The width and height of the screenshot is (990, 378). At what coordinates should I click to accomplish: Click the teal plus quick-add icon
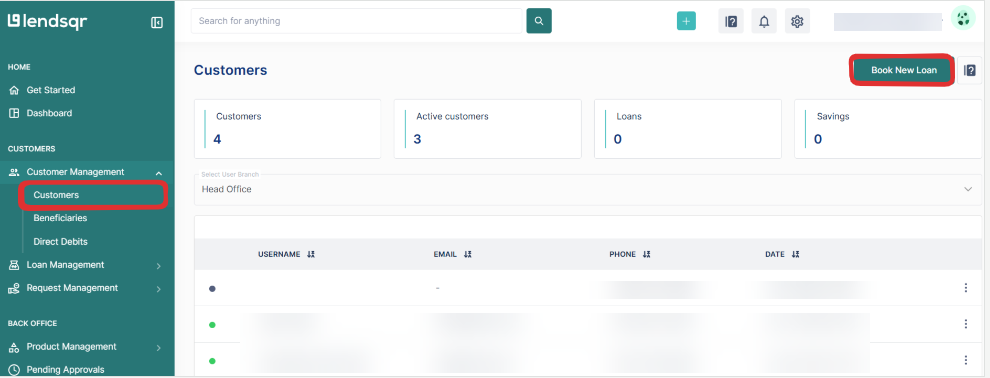(x=686, y=21)
